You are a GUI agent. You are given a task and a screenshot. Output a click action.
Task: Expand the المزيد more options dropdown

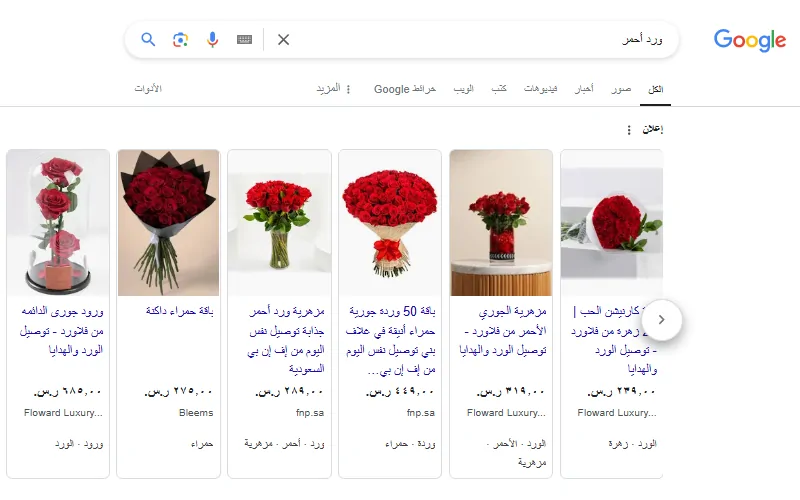point(333,89)
